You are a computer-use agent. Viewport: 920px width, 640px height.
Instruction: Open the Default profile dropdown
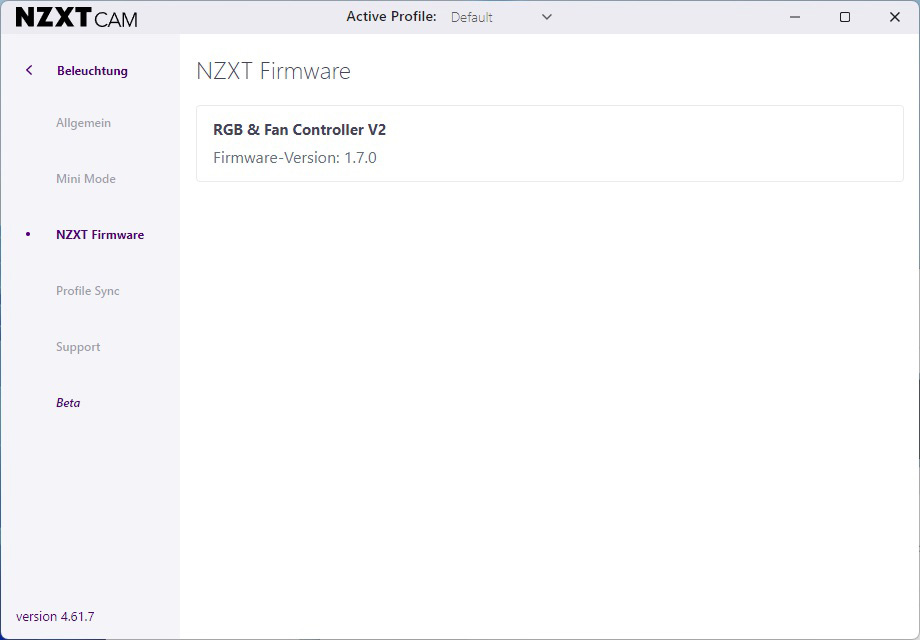click(501, 17)
